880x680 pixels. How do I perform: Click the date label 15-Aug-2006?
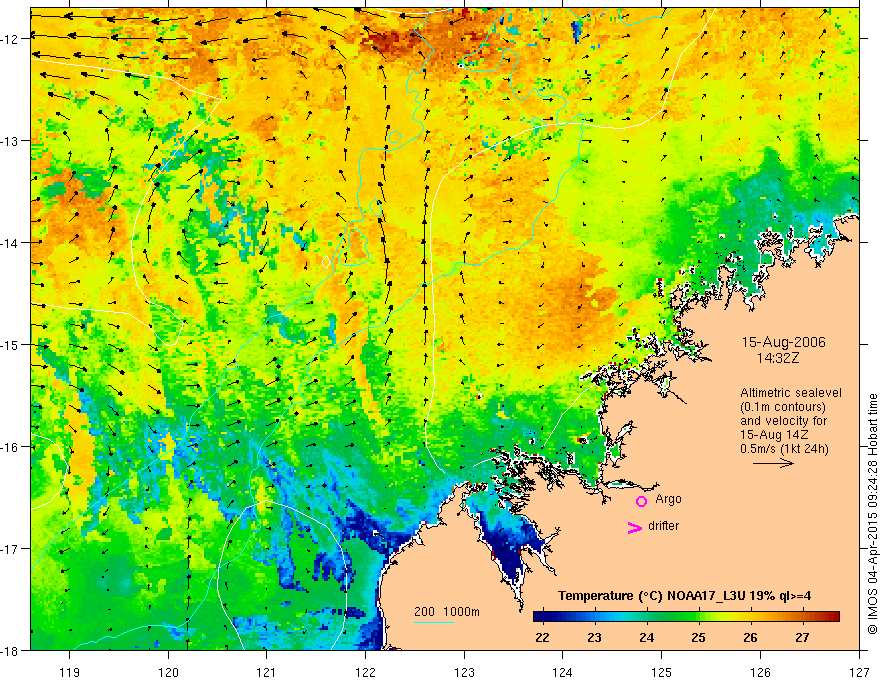pos(783,342)
